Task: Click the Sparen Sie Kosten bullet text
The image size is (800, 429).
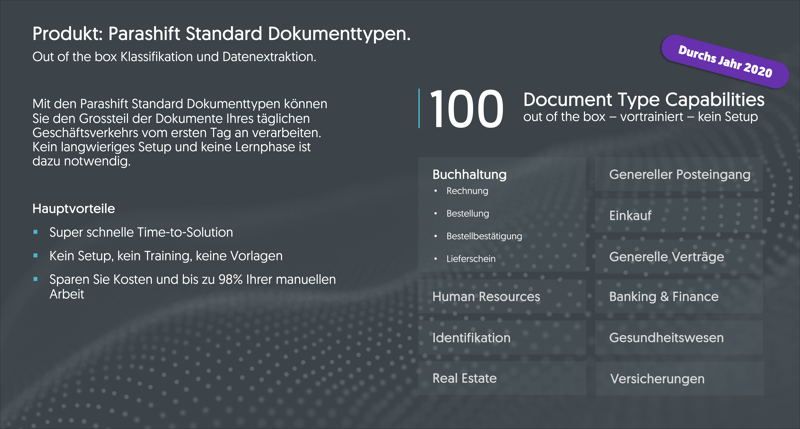Action: click(192, 287)
